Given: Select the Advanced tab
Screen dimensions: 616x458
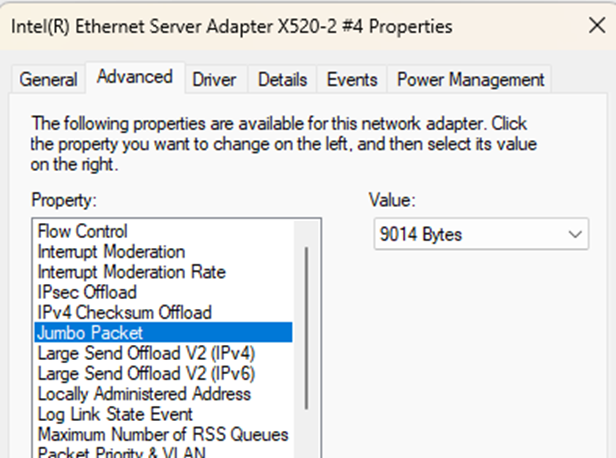Looking at the screenshot, I should pyautogui.click(x=134, y=77).
